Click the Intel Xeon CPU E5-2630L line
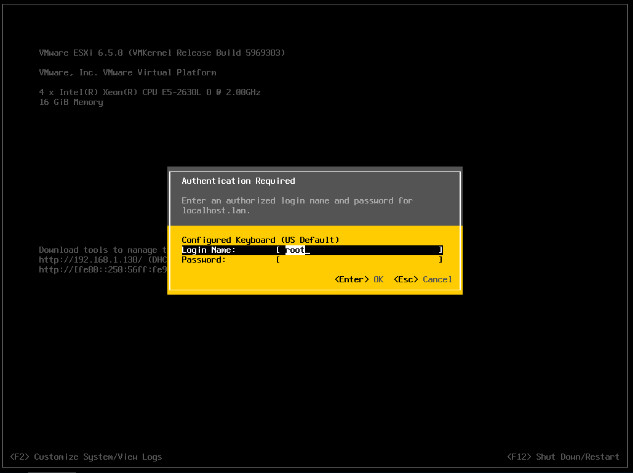 tap(149, 92)
